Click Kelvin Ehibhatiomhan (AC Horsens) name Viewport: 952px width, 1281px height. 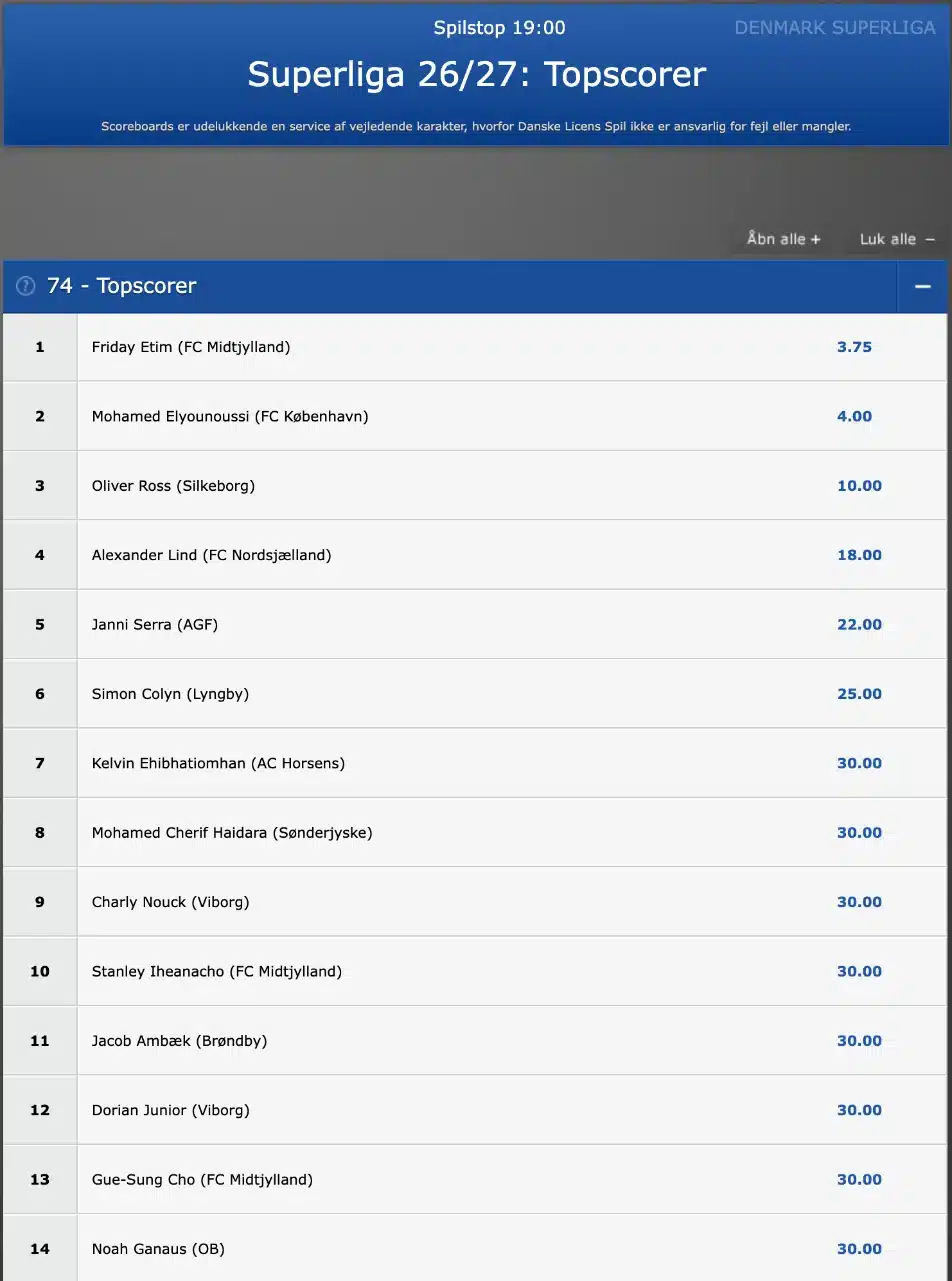218,763
